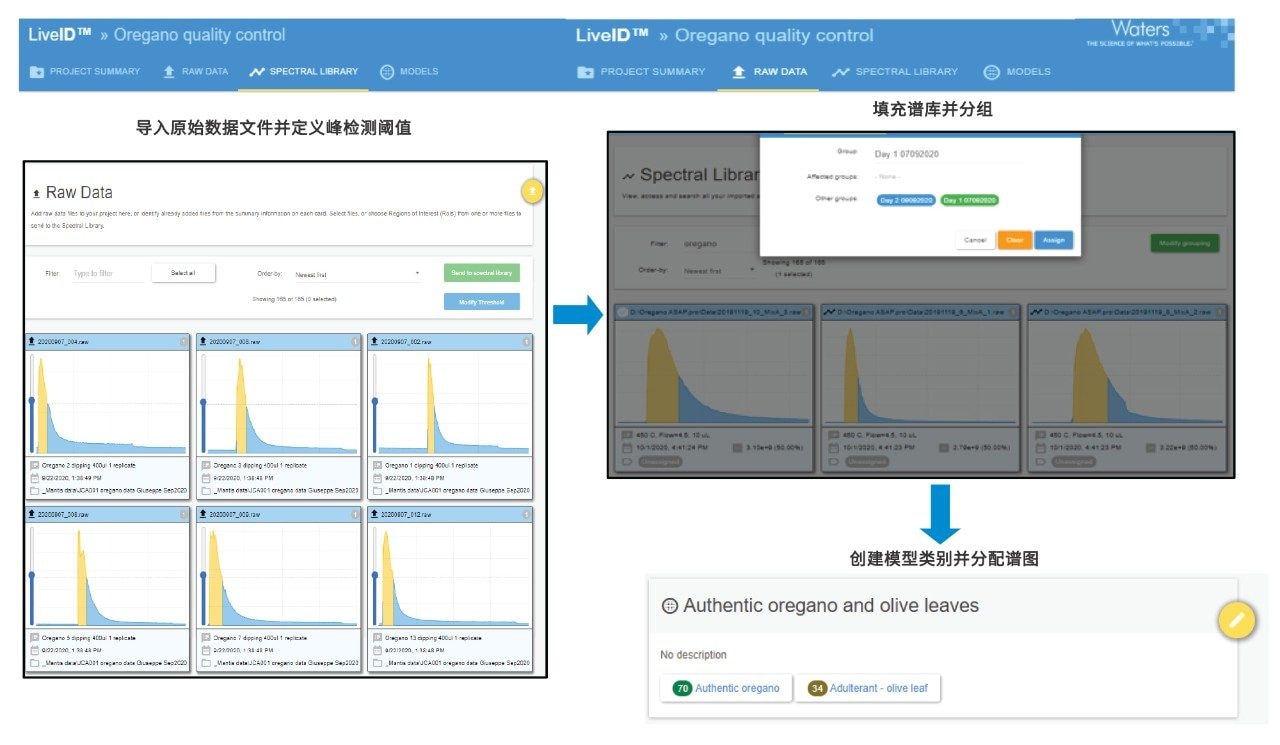Click the yellow pencil edit button
1280x745 pixels.
[1236, 621]
